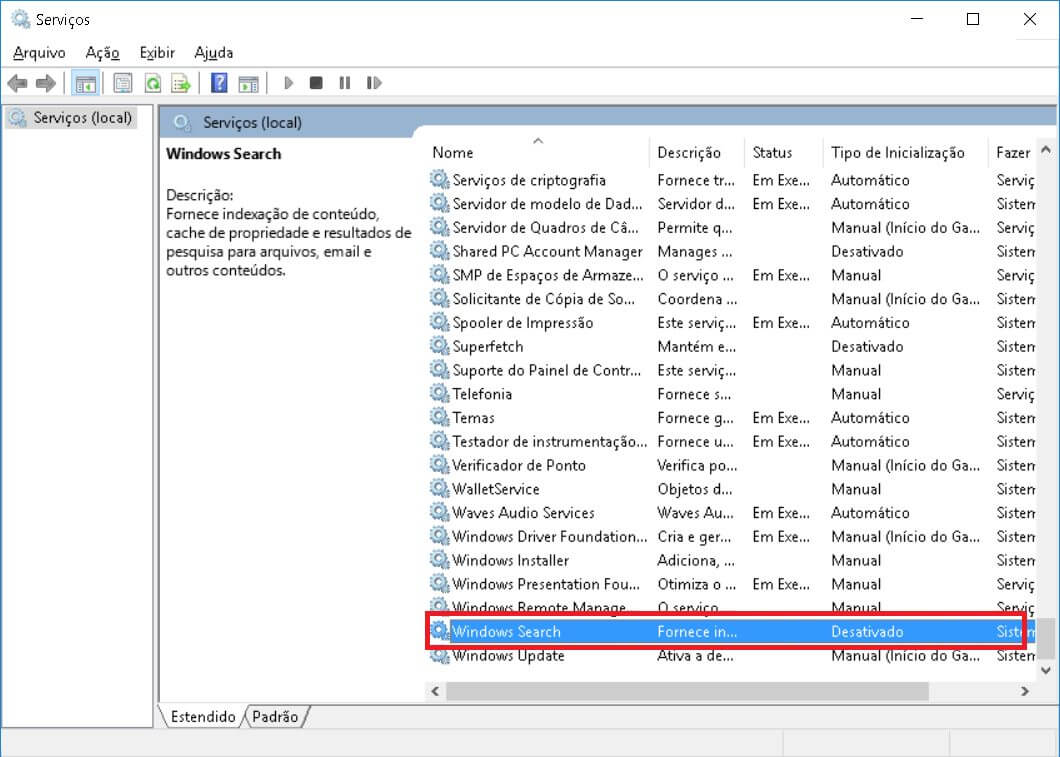
Task: Select Testador de instrumentação... row
Action: 731,441
